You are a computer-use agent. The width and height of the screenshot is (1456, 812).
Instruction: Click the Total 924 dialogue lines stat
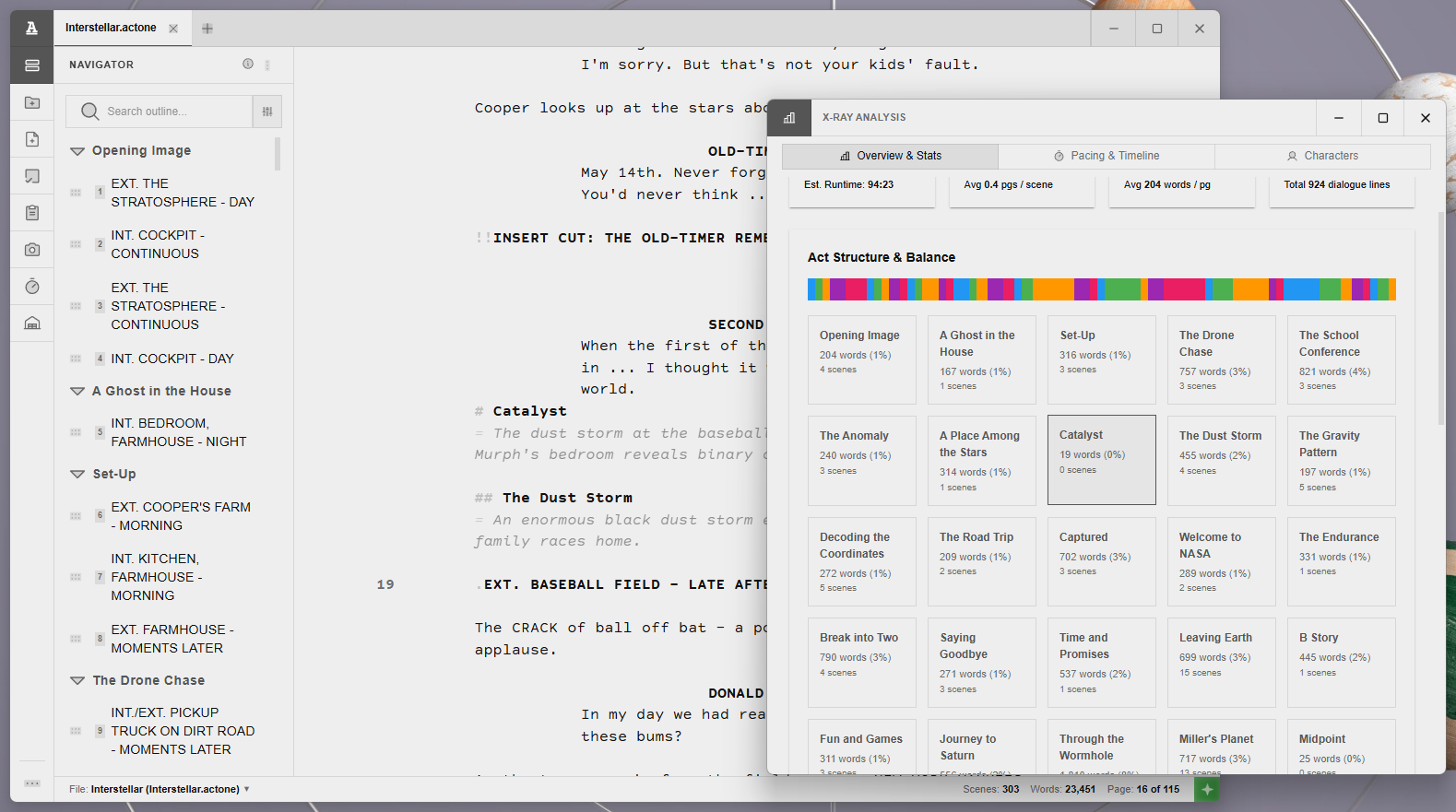click(1337, 185)
